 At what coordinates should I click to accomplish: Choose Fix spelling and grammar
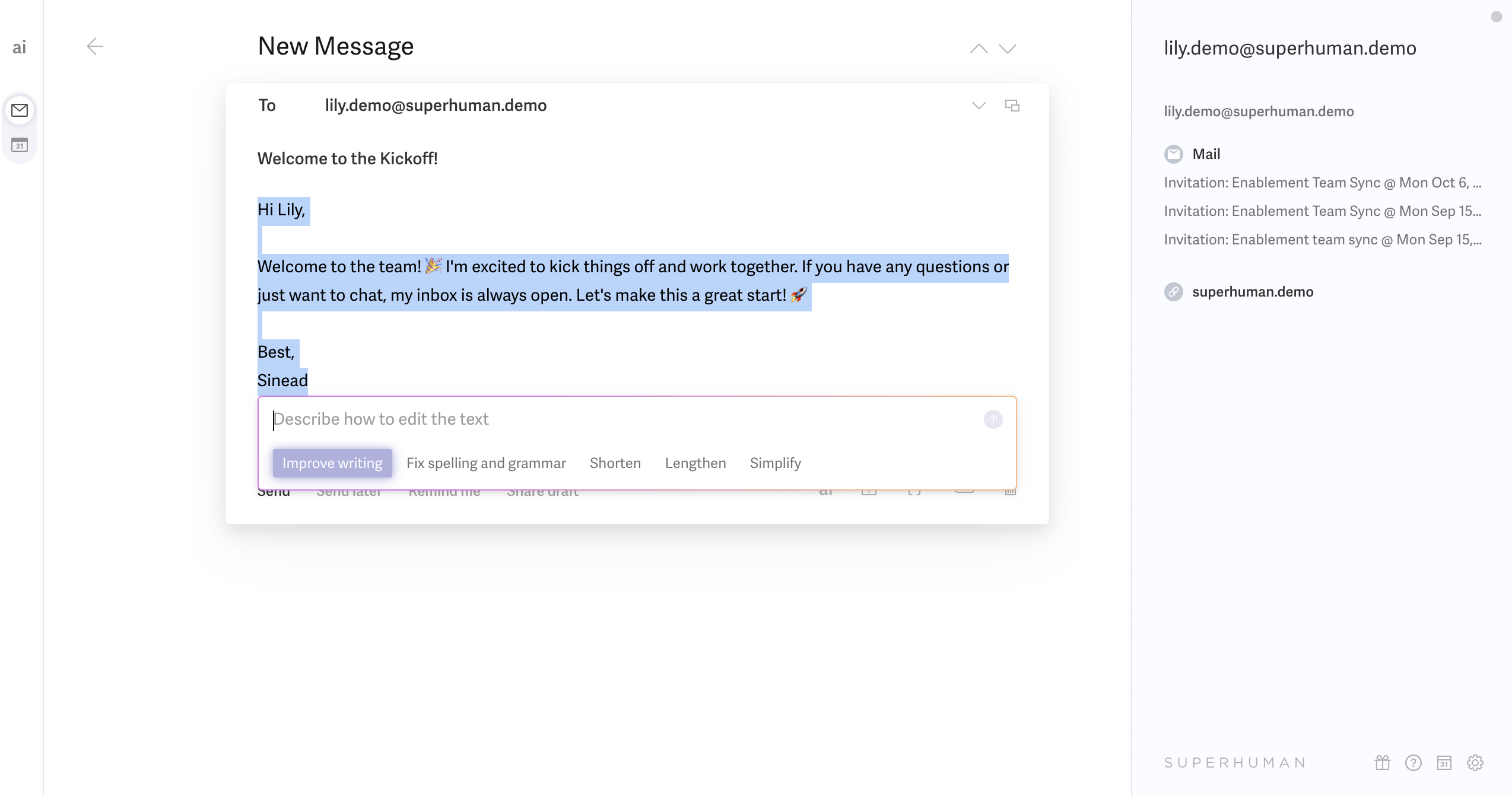pos(486,463)
